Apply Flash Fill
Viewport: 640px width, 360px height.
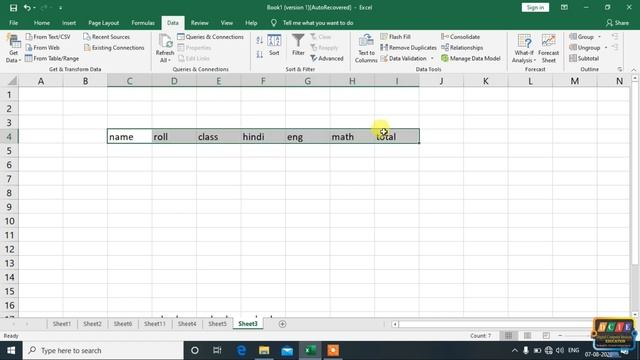point(396,37)
